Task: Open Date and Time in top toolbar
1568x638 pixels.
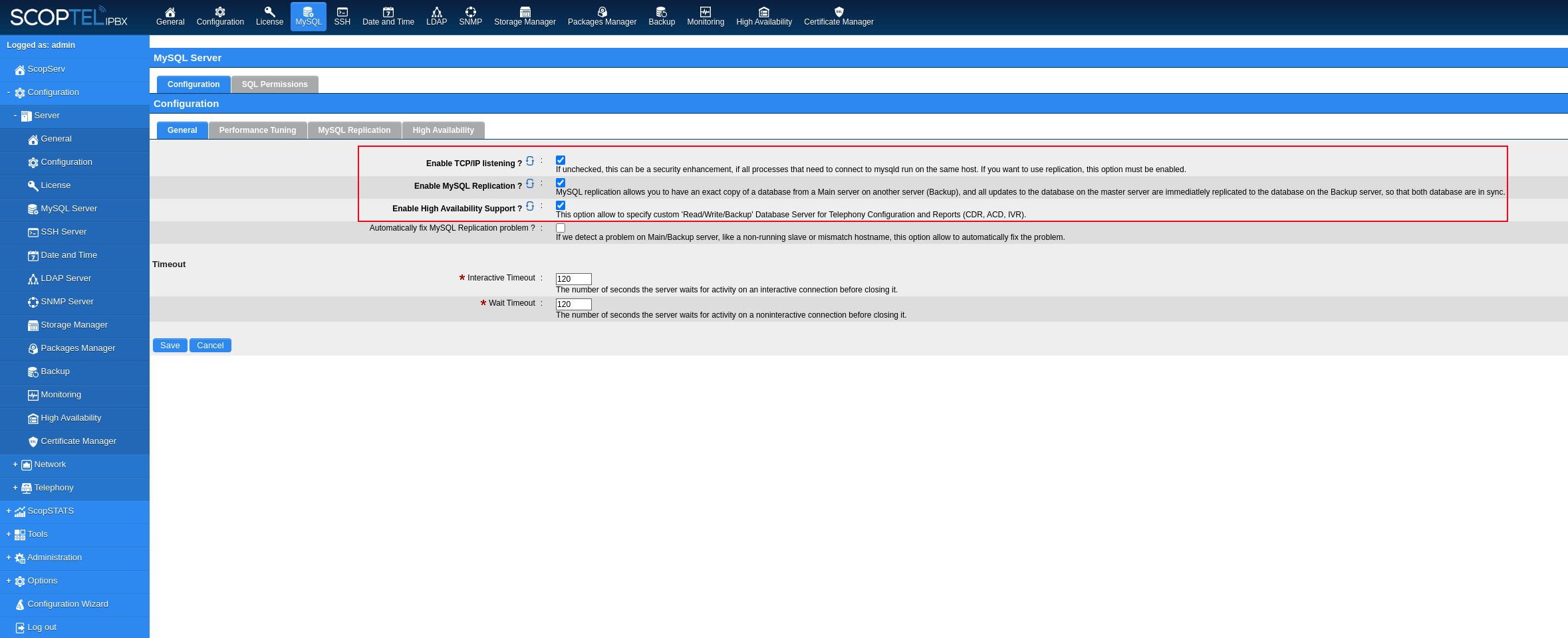Action: [x=388, y=17]
